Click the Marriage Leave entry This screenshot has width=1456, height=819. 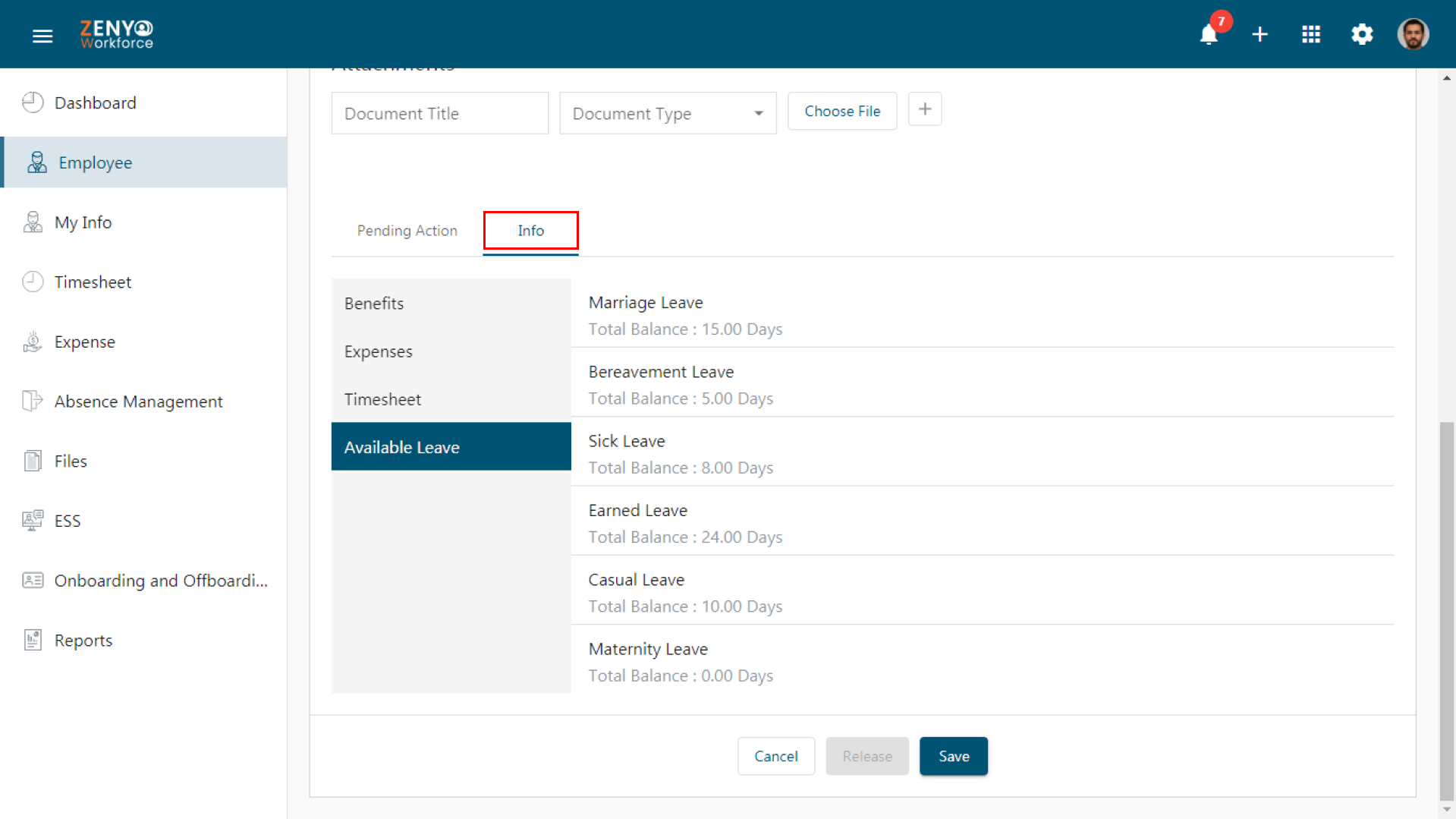click(x=983, y=315)
